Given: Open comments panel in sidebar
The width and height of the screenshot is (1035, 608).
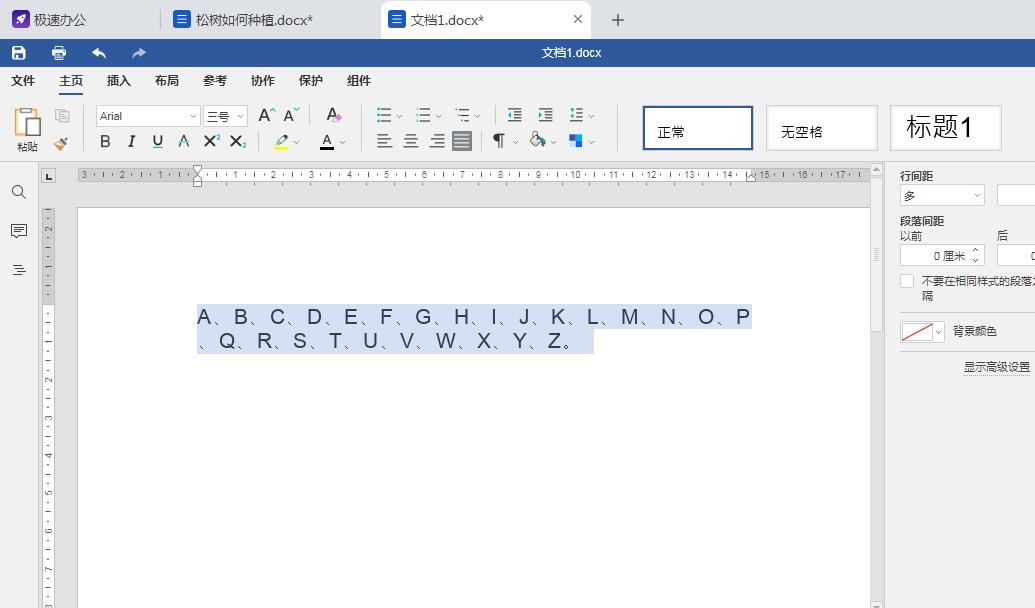Looking at the screenshot, I should (x=19, y=231).
